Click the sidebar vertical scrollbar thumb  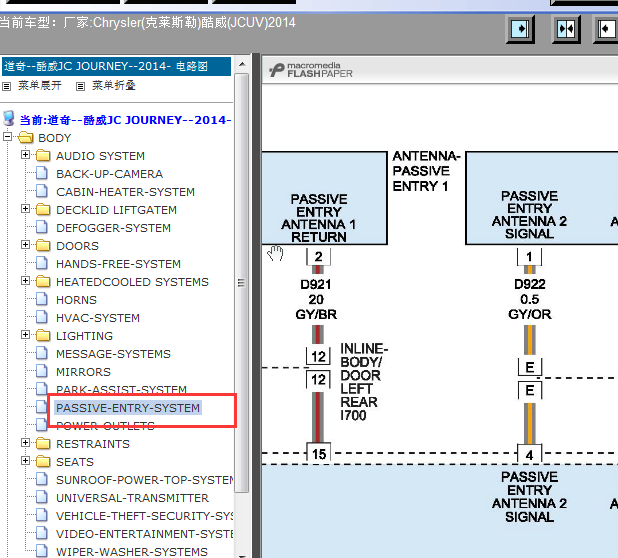[x=242, y=283]
